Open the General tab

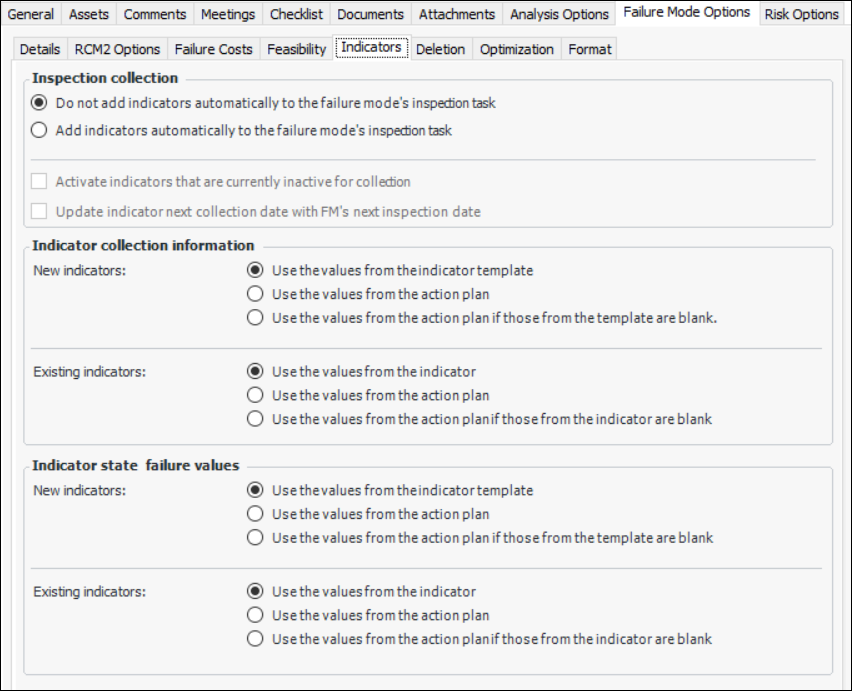coord(31,14)
